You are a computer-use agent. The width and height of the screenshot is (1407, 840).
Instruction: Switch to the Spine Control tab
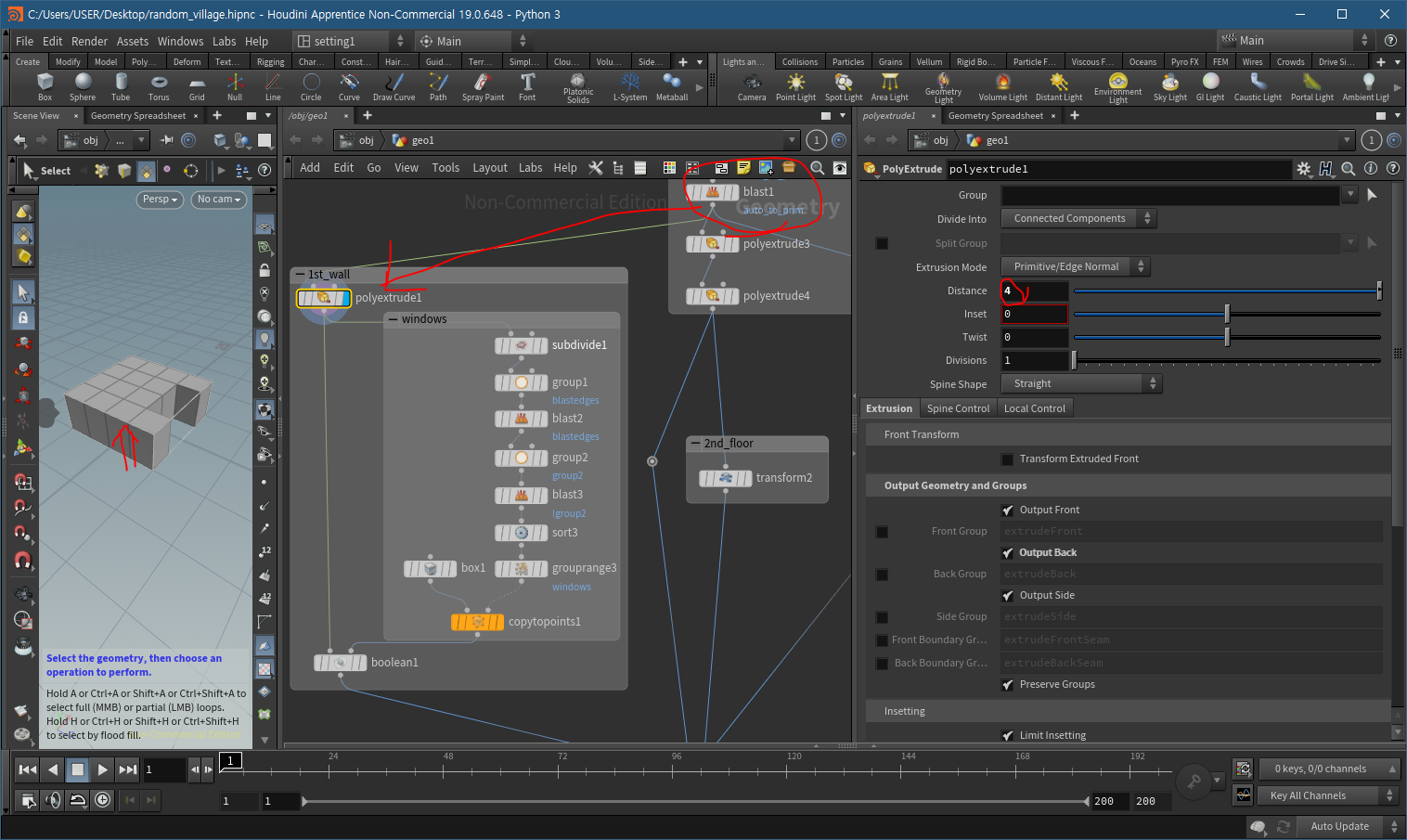pyautogui.click(x=958, y=408)
